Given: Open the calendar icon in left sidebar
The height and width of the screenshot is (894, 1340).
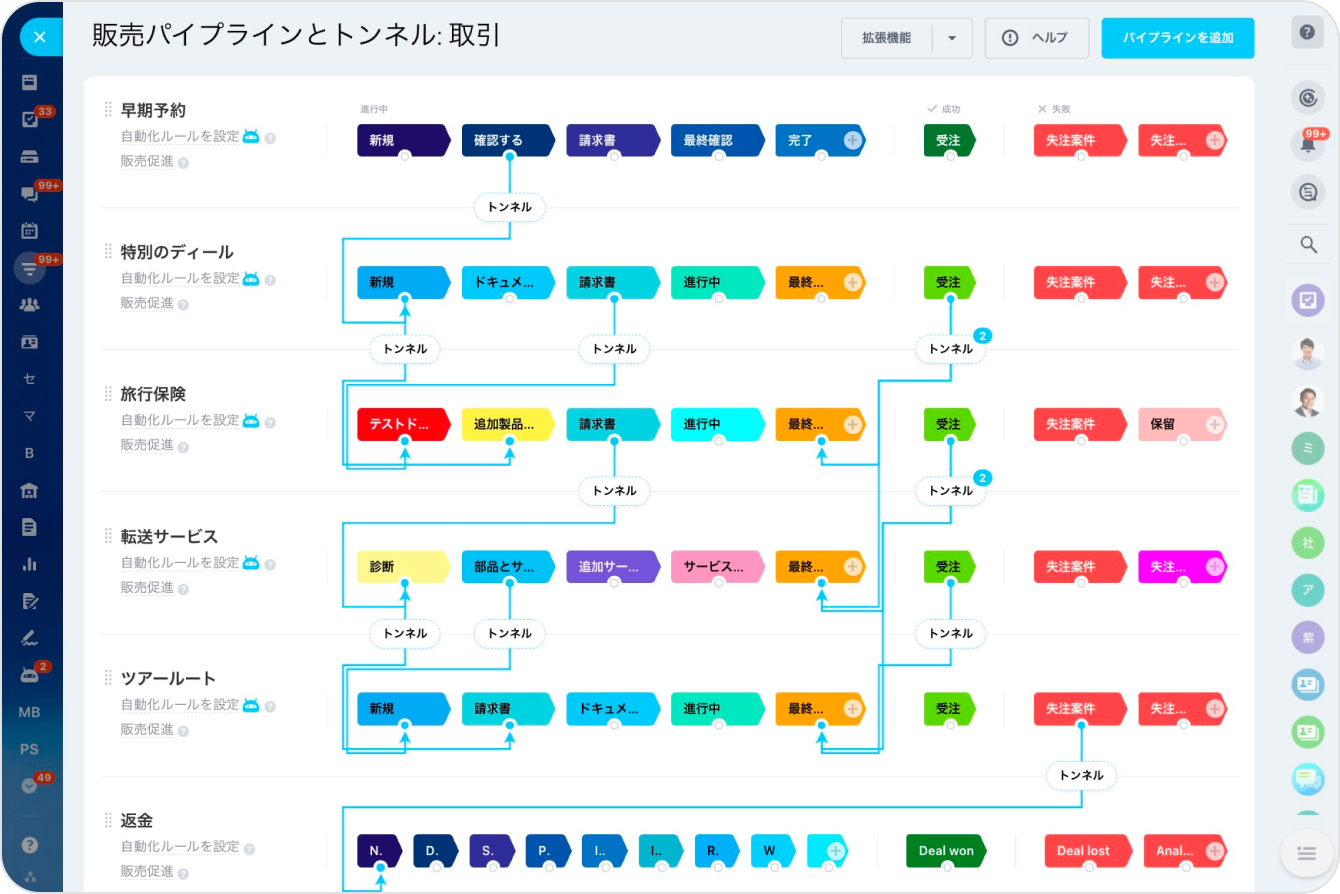Looking at the screenshot, I should coord(30,230).
